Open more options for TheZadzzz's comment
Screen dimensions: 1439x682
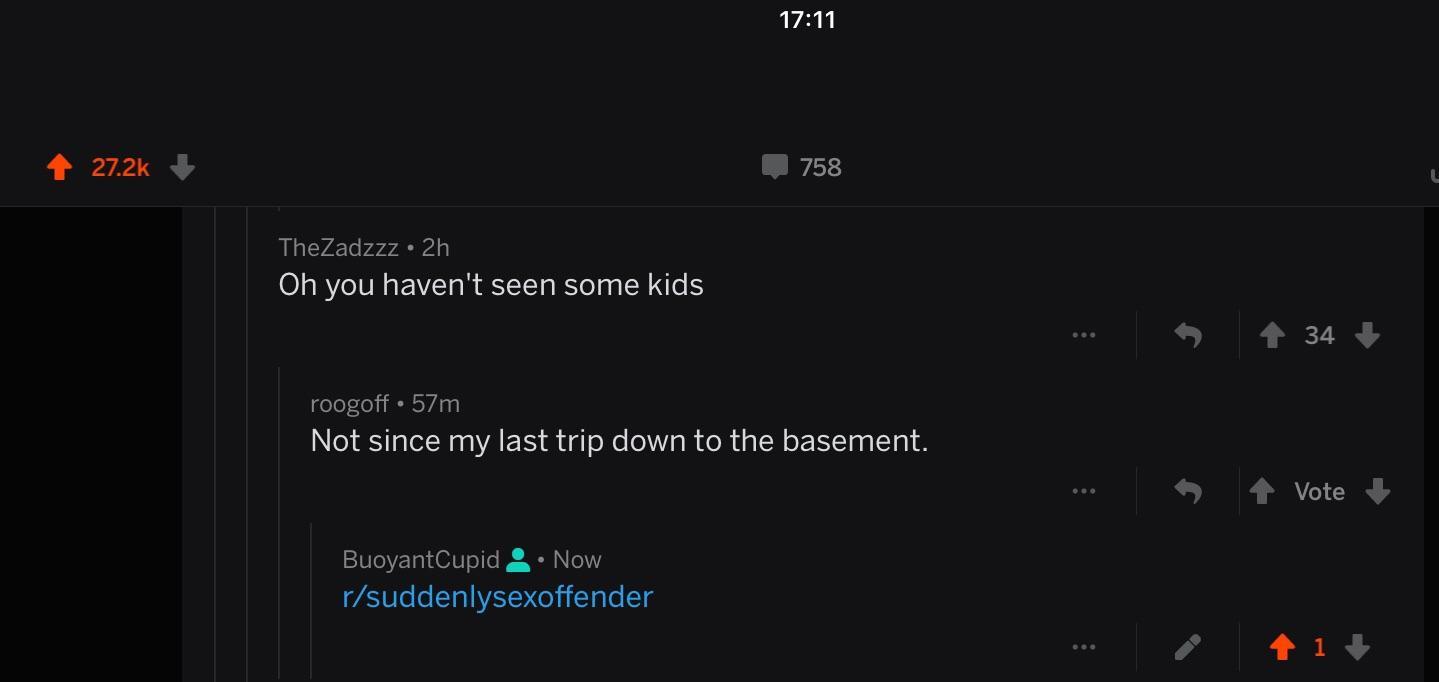(1083, 336)
